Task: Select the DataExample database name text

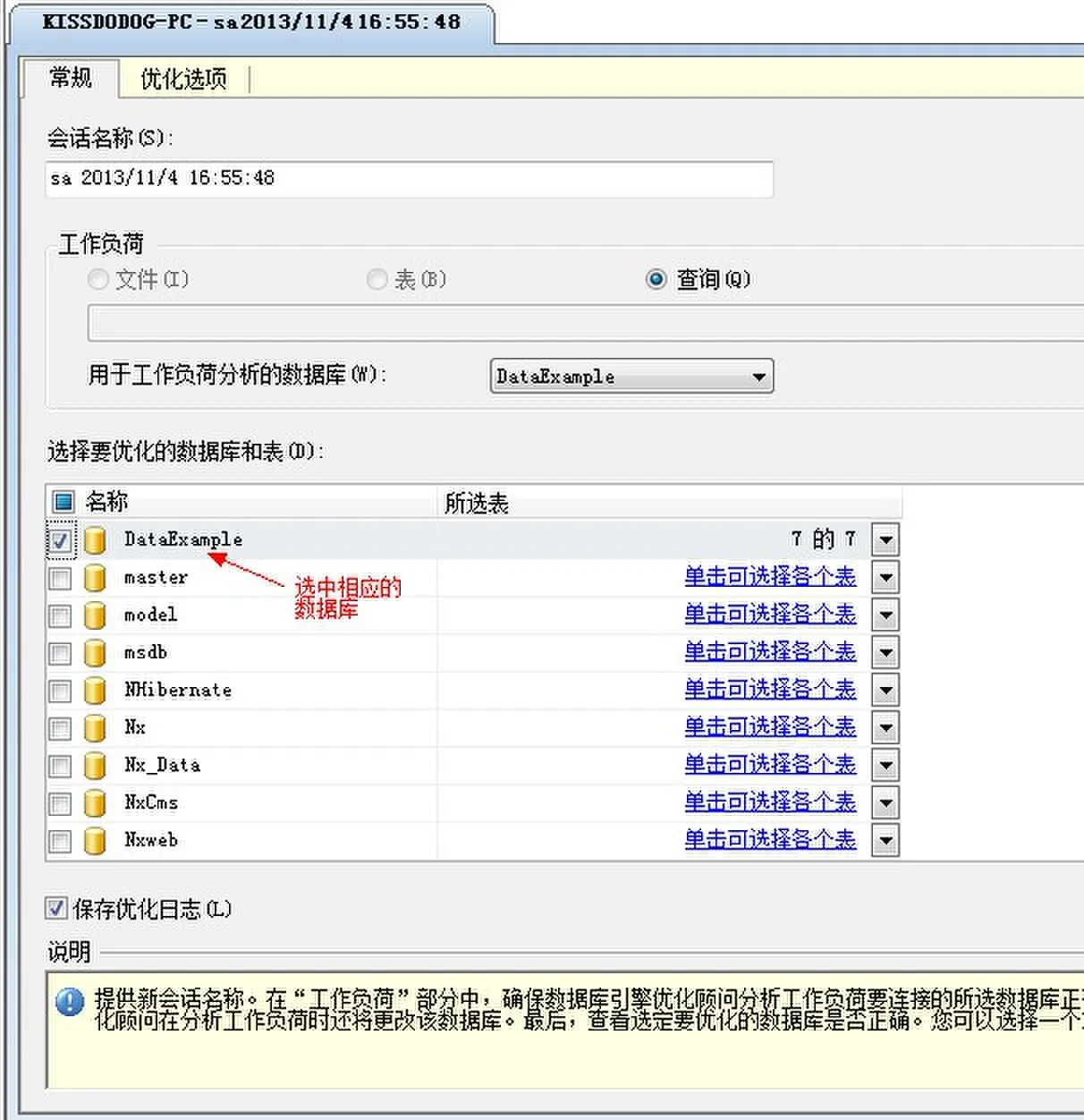Action: click(183, 539)
